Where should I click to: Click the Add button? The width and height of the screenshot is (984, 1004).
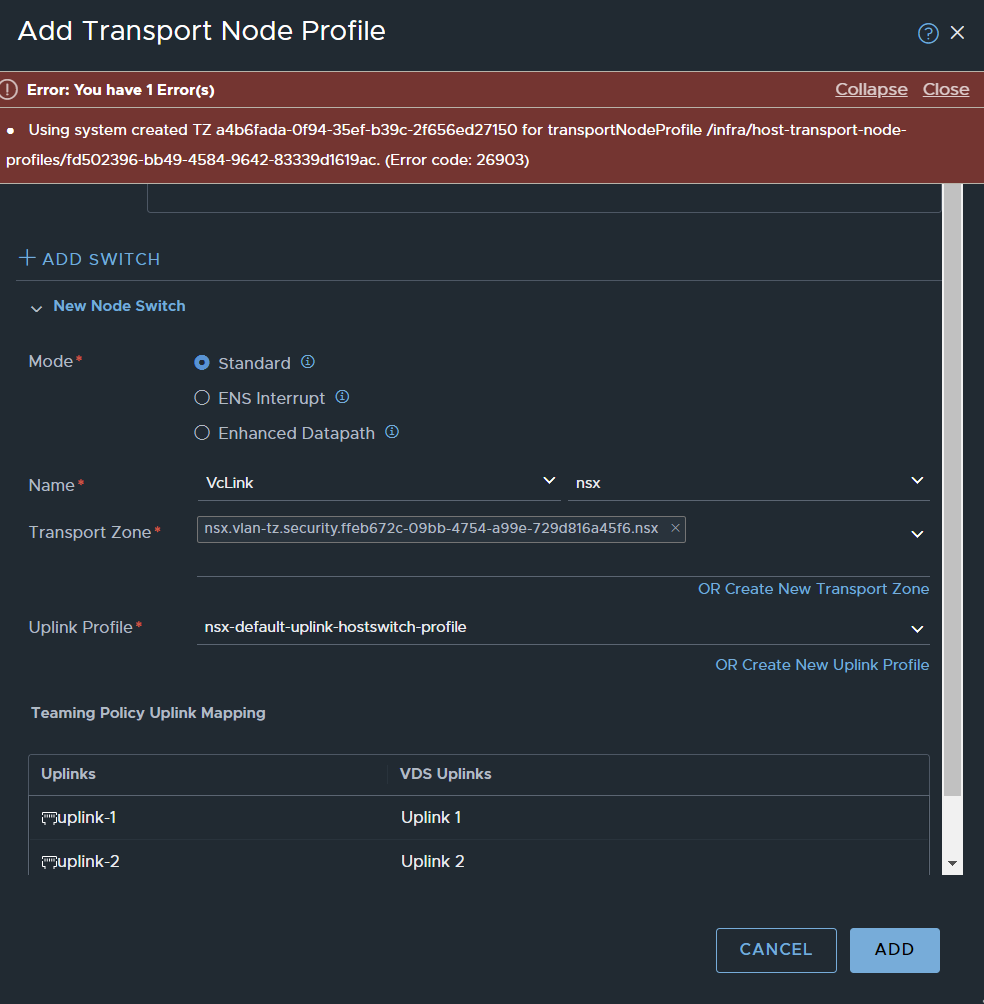pyautogui.click(x=894, y=950)
